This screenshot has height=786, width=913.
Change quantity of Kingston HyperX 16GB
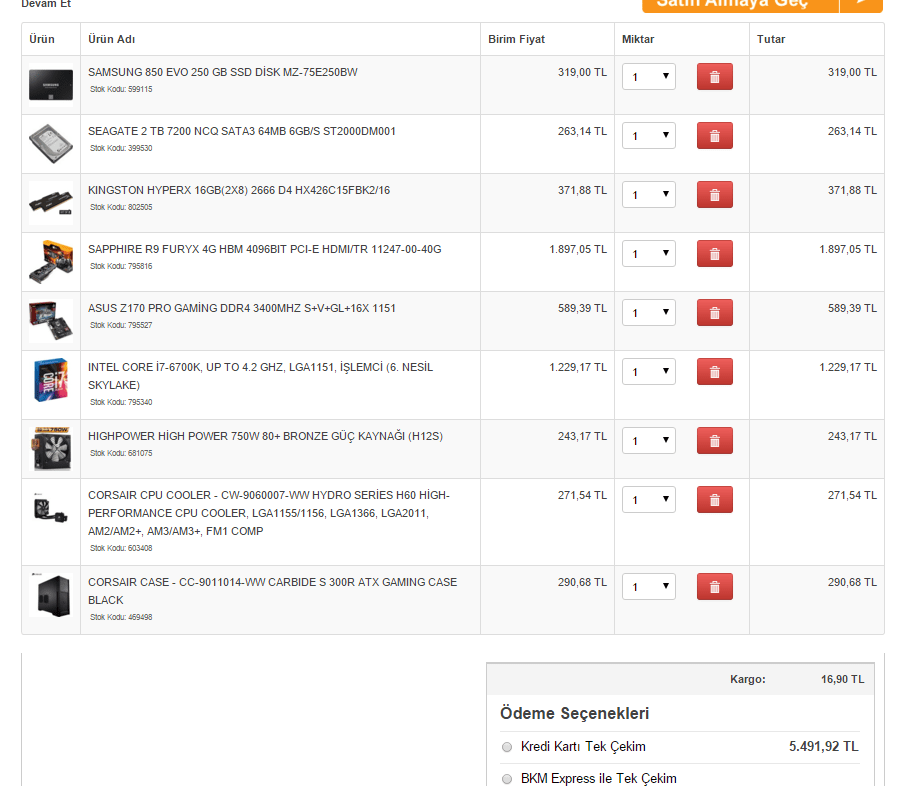tap(649, 194)
